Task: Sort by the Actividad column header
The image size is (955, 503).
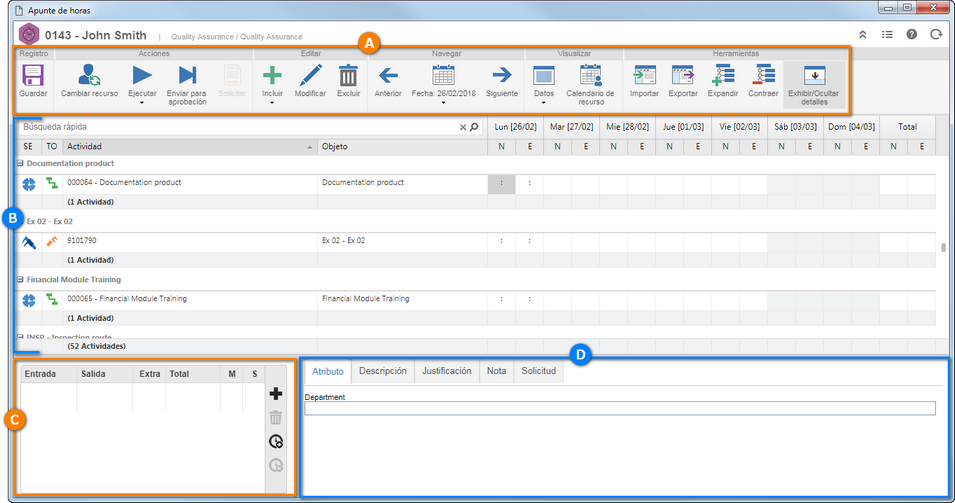Action: tap(190, 147)
